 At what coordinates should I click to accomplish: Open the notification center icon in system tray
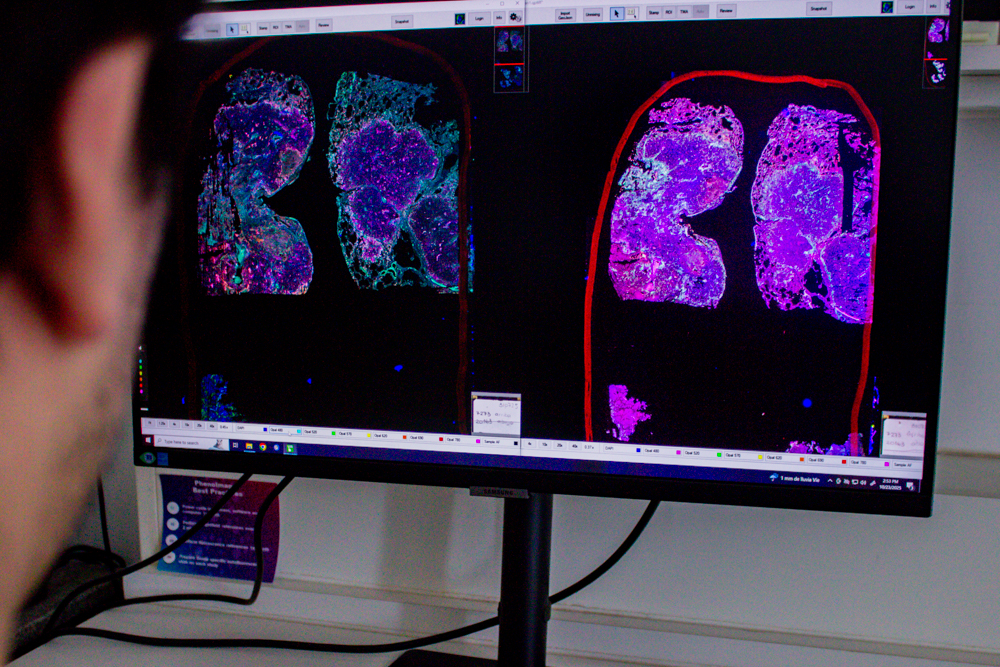point(910,486)
